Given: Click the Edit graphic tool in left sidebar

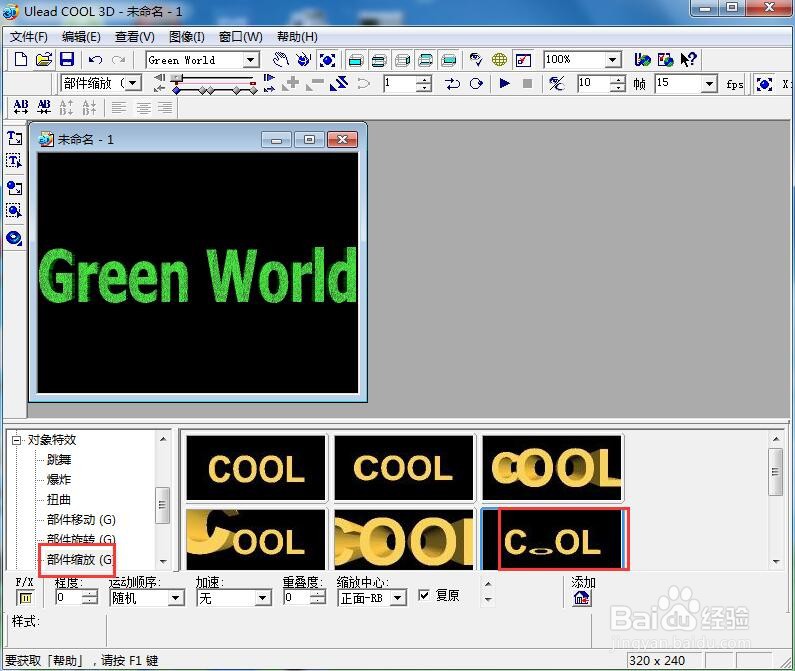Looking at the screenshot, I should (14, 210).
